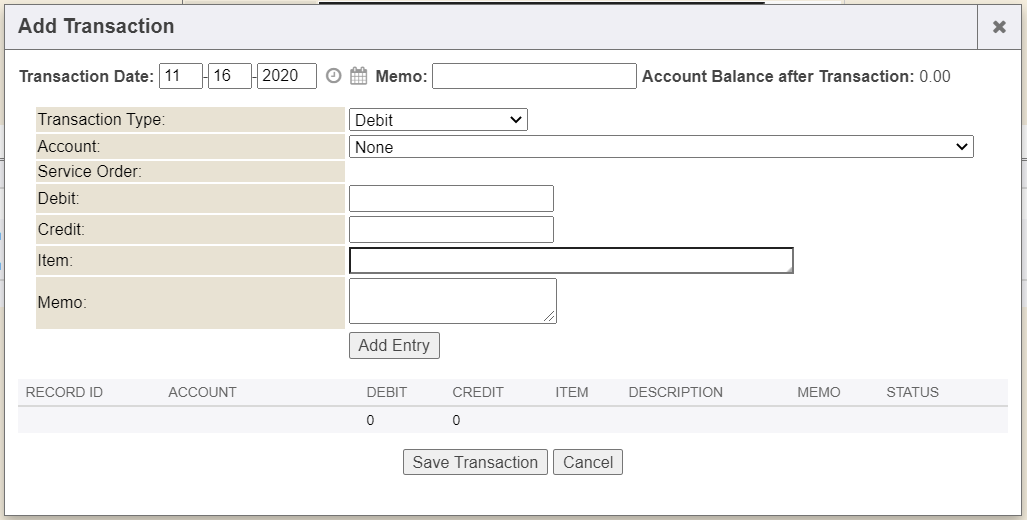Click into the Debit amount field
This screenshot has height=520, width=1027.
(x=451, y=198)
